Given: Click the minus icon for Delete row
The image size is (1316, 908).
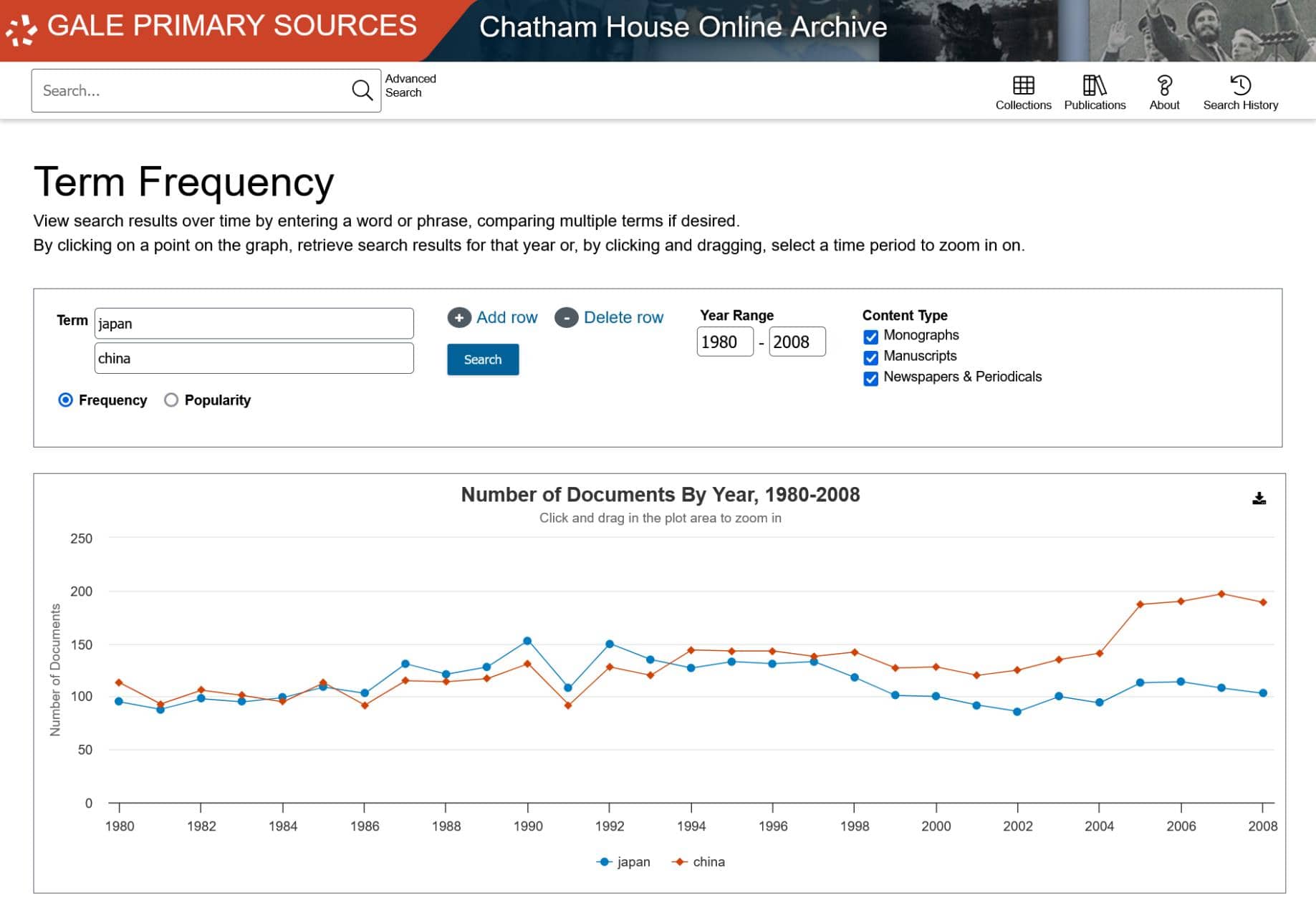Looking at the screenshot, I should tap(566, 317).
